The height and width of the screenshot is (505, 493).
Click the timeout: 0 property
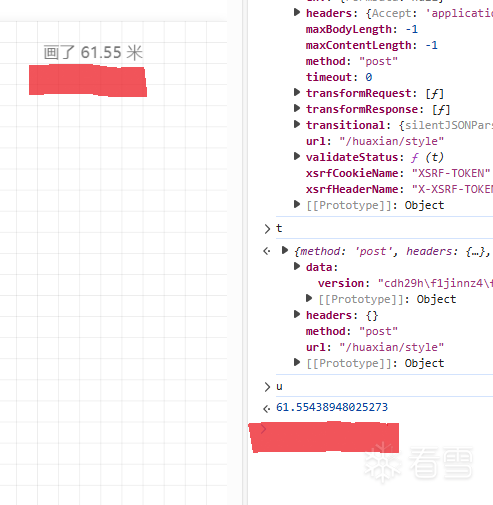click(x=339, y=77)
